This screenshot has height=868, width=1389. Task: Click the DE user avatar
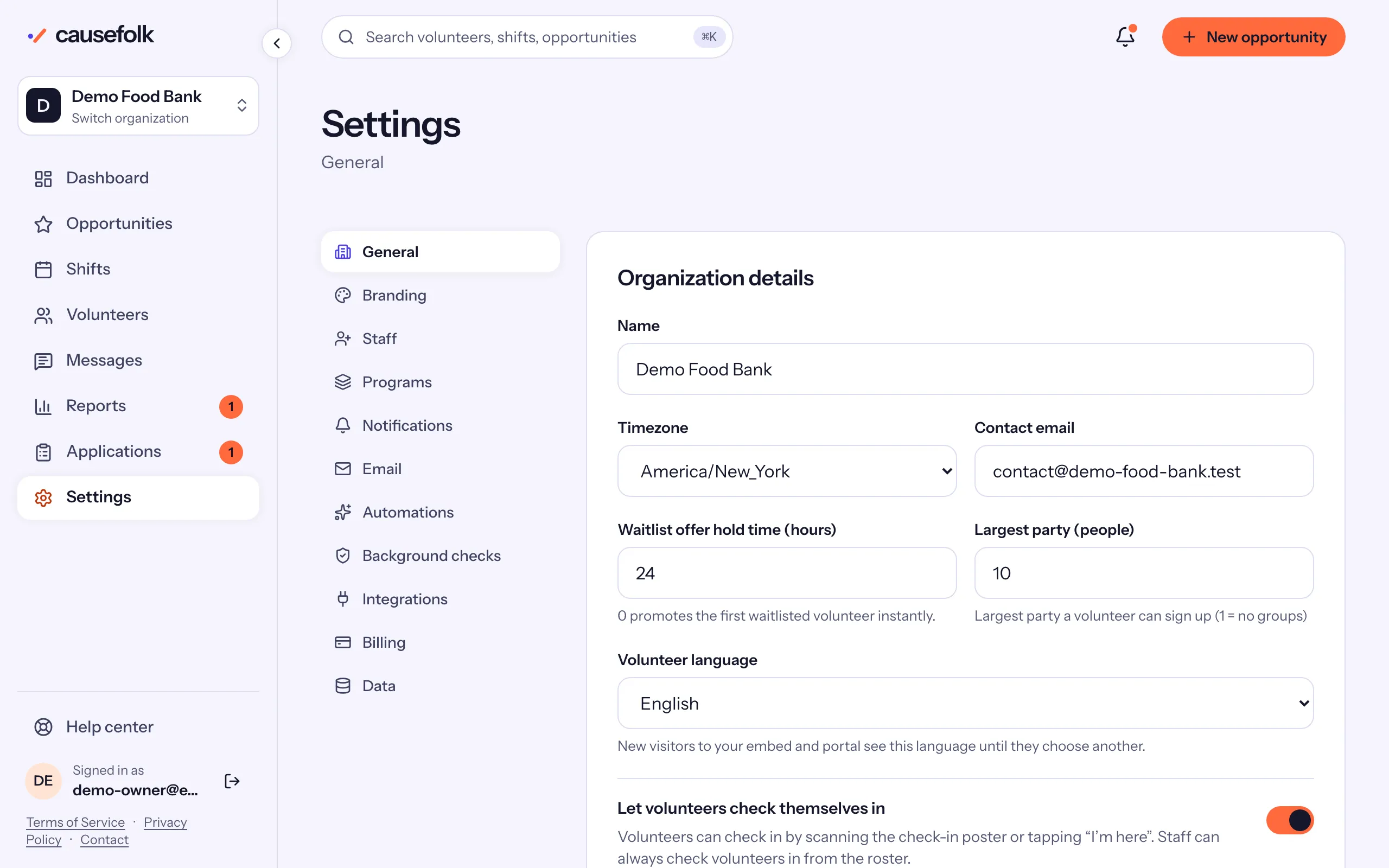[x=43, y=781]
